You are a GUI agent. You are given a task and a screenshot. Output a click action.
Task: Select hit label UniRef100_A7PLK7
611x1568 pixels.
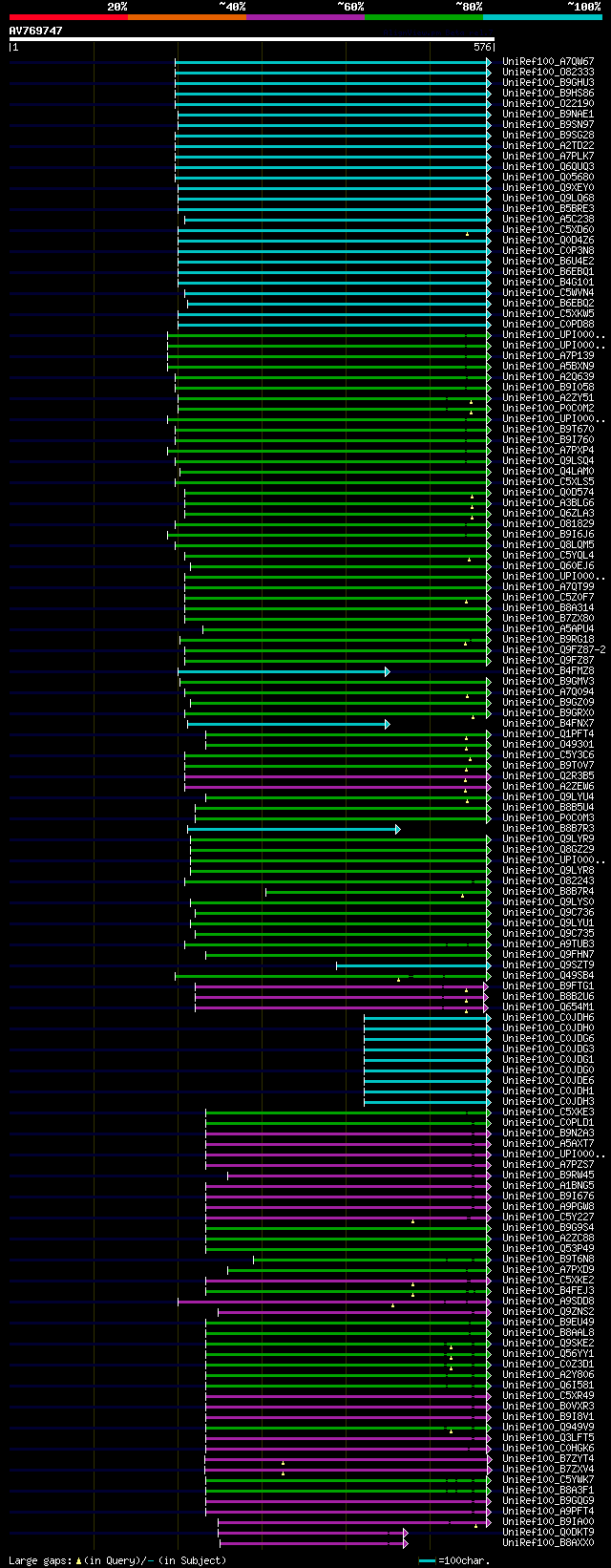pyautogui.click(x=548, y=157)
